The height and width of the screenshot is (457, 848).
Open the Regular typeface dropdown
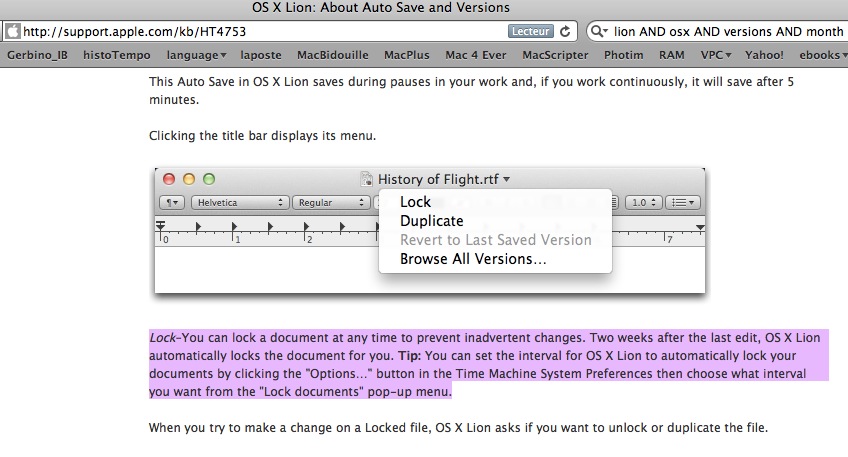pyautogui.click(x=331, y=202)
